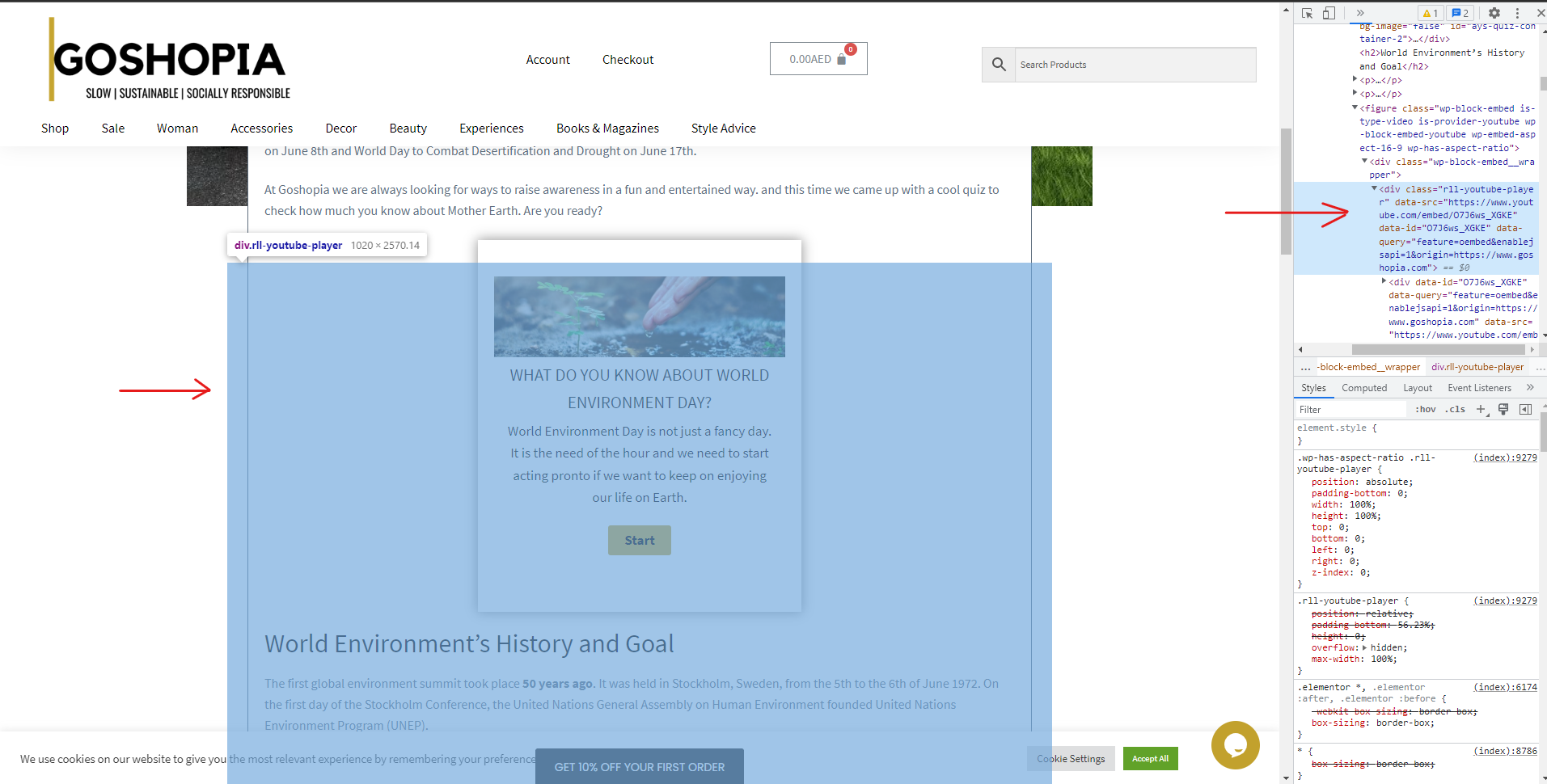
Task: Select the div.rll-youtube-player breadcrumb
Action: (1477, 367)
